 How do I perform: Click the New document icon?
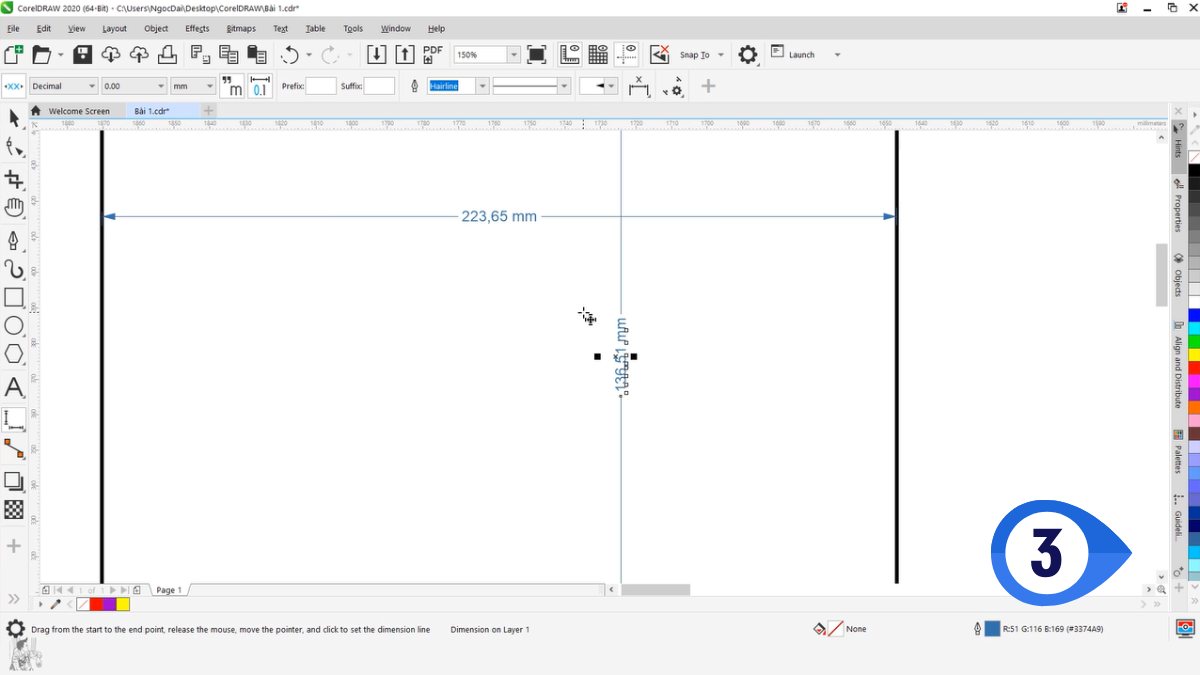pos(14,54)
